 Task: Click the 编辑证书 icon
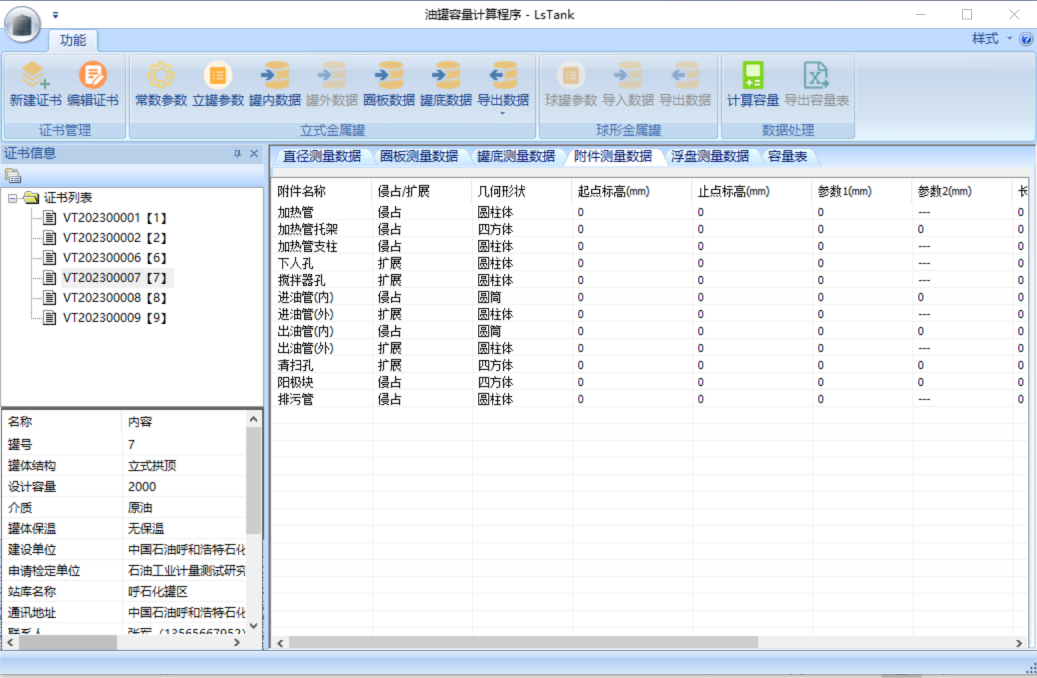tap(93, 75)
